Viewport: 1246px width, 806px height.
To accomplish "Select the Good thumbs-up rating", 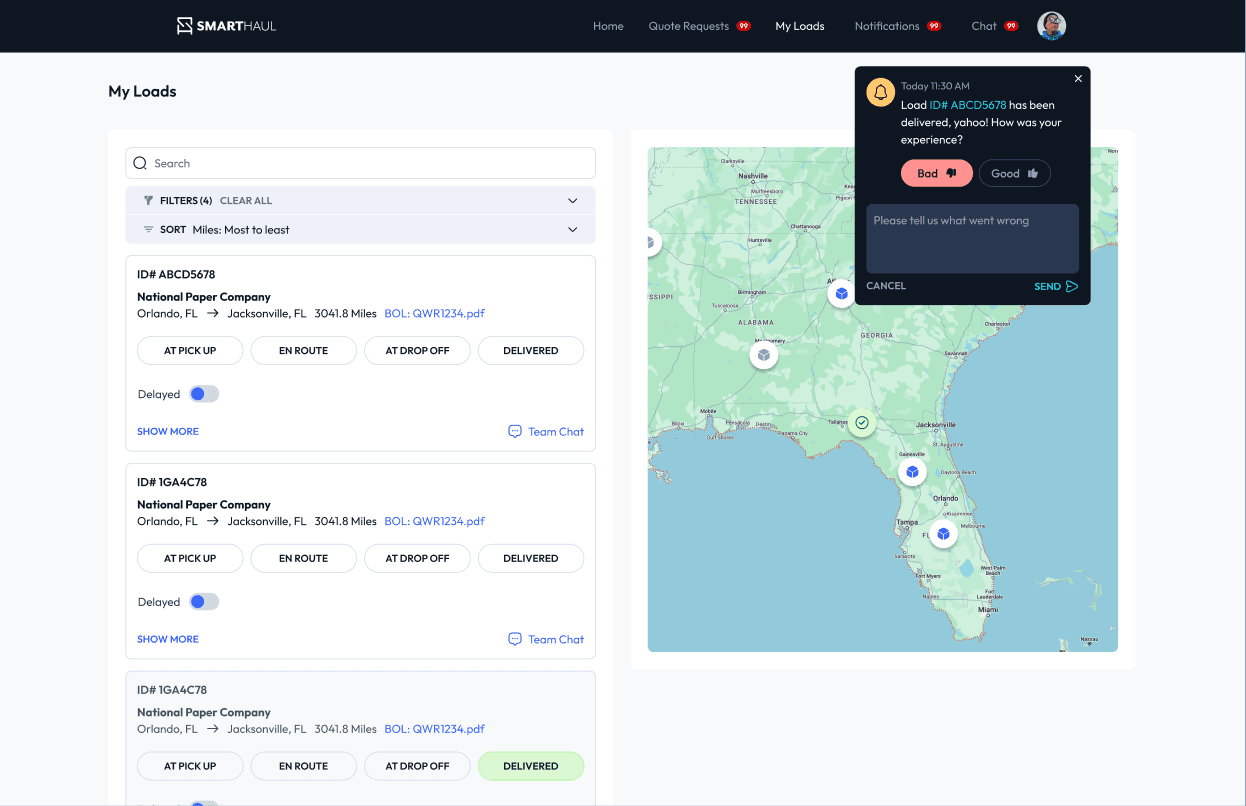I will [x=1014, y=173].
